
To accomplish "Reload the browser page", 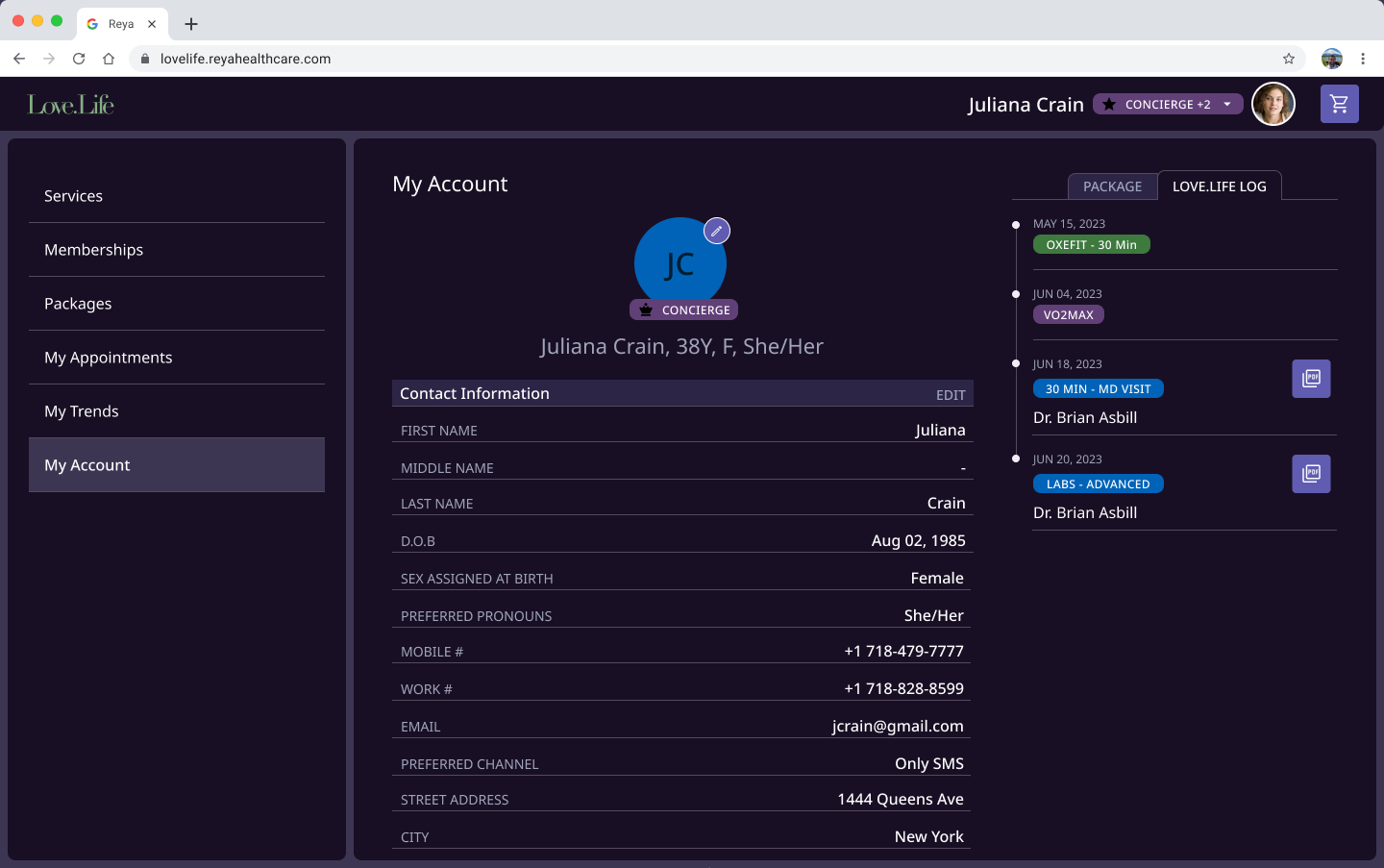I will 79,59.
